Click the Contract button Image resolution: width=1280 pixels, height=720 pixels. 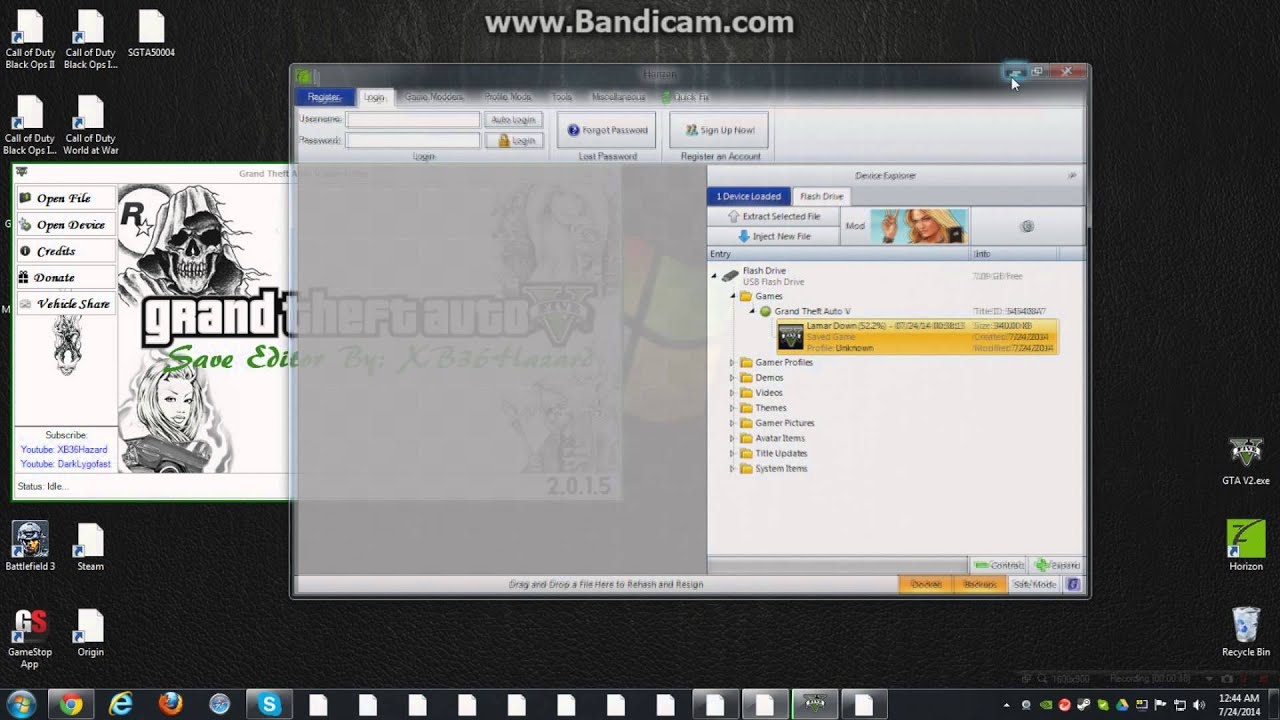pos(999,565)
